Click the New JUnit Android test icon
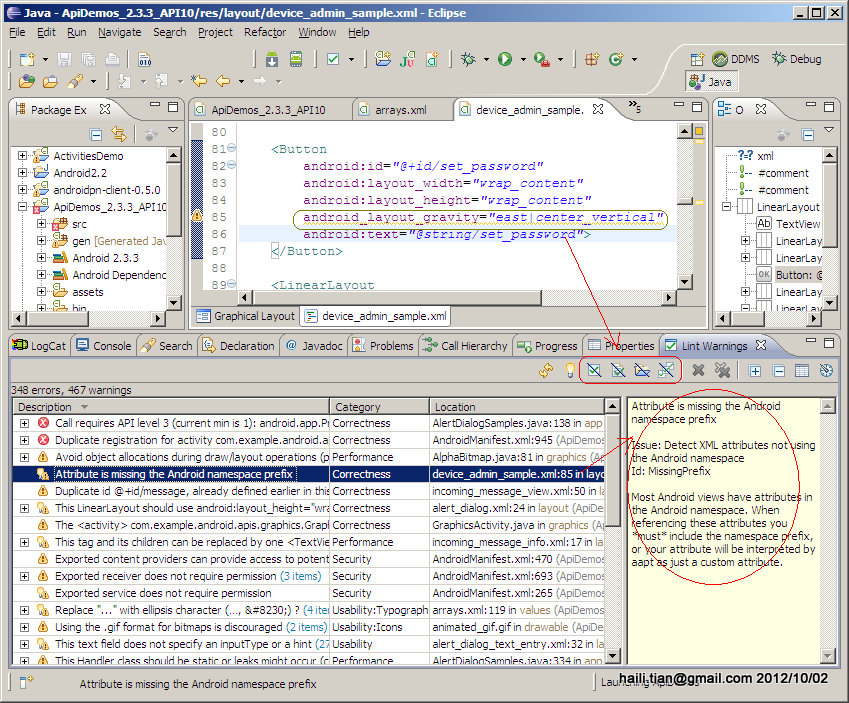The width and height of the screenshot is (849, 703). click(x=407, y=59)
